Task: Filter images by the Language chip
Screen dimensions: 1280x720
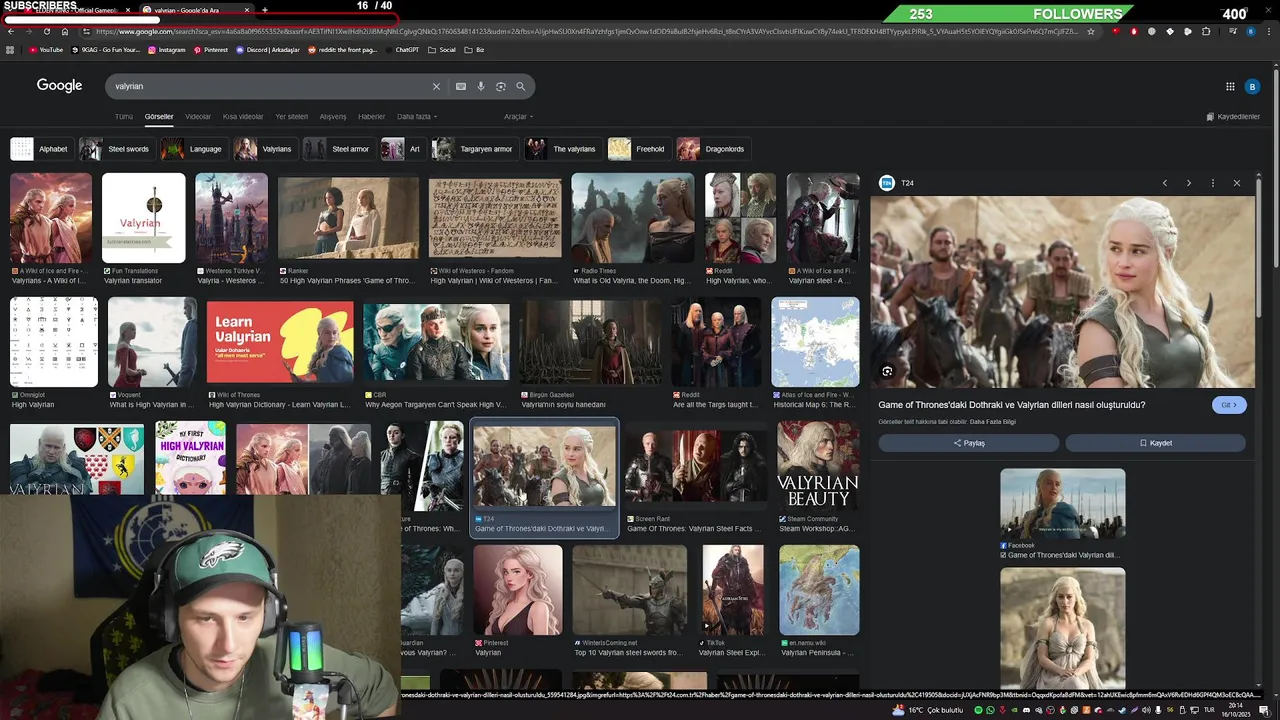Action: tap(194, 149)
